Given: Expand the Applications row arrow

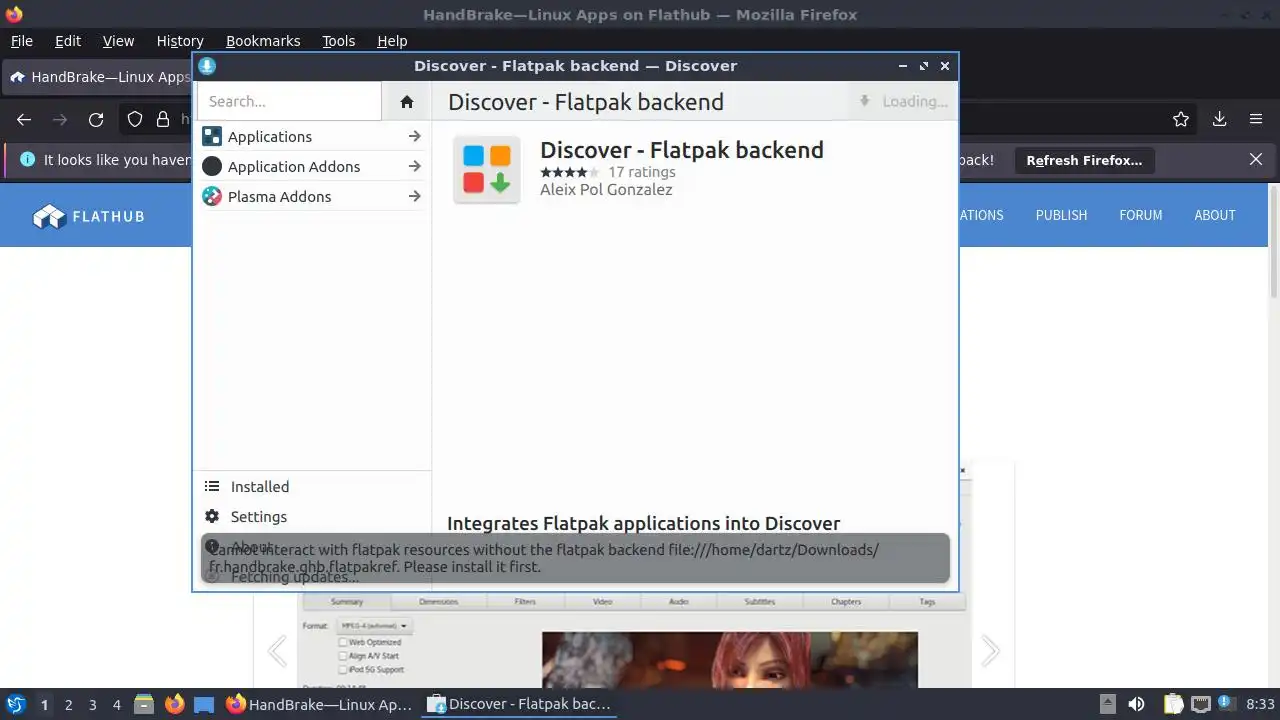Looking at the screenshot, I should [414, 137].
